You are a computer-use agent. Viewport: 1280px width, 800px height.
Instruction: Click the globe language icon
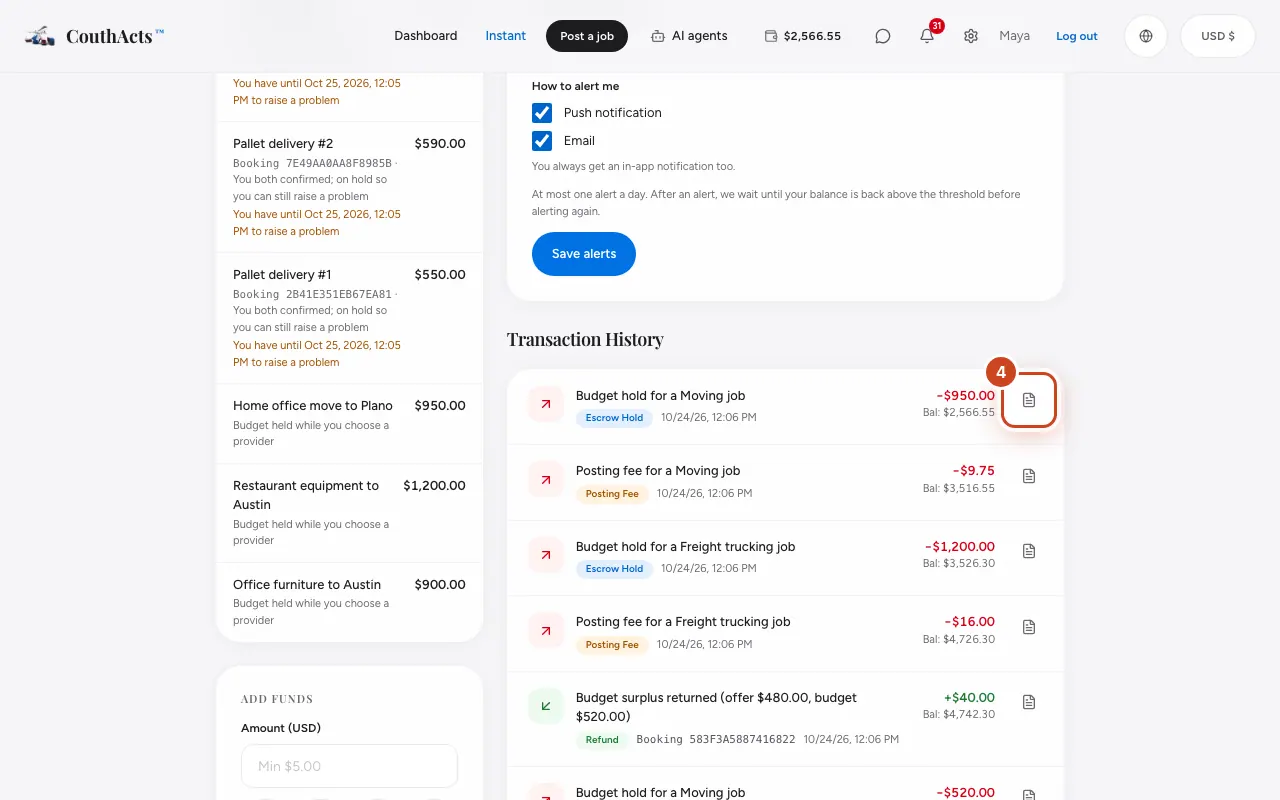click(x=1146, y=36)
